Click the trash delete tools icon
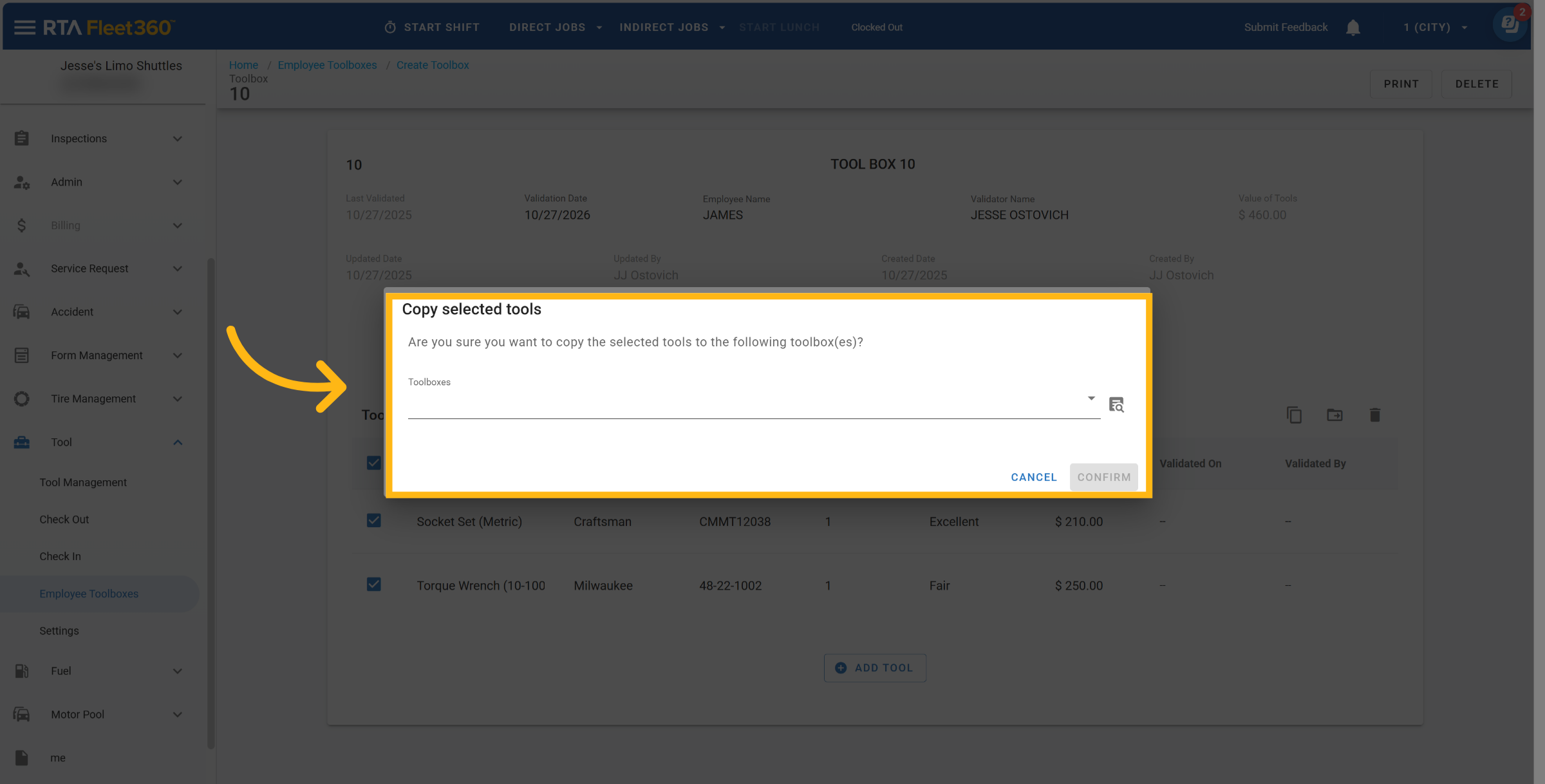Screen dimensions: 1545x784 click(x=1375, y=415)
